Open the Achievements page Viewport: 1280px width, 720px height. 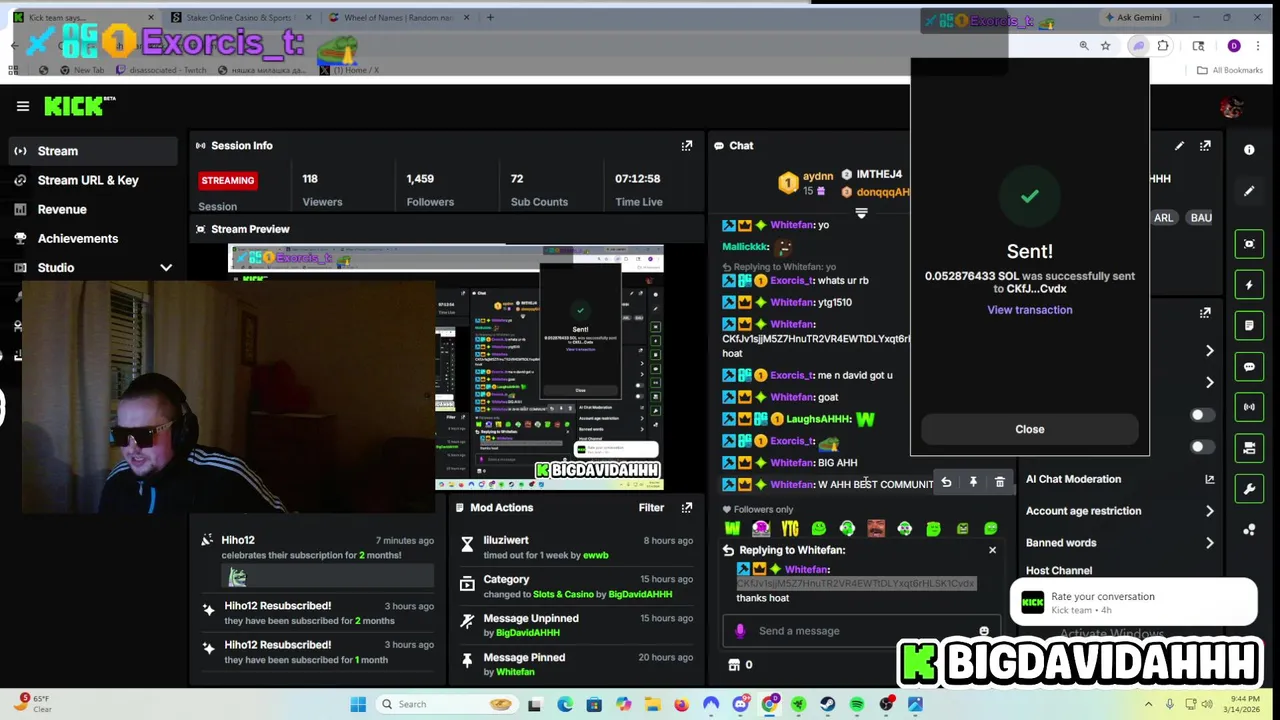pos(91,238)
